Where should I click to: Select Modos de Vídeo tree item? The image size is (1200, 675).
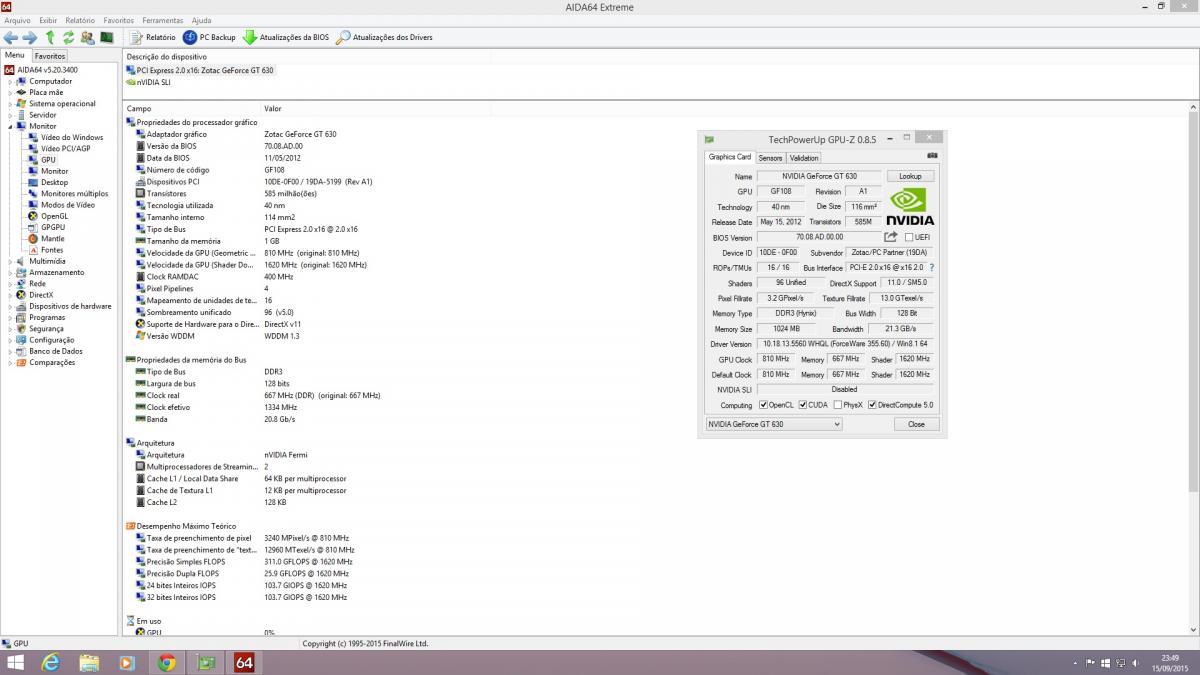(68, 205)
